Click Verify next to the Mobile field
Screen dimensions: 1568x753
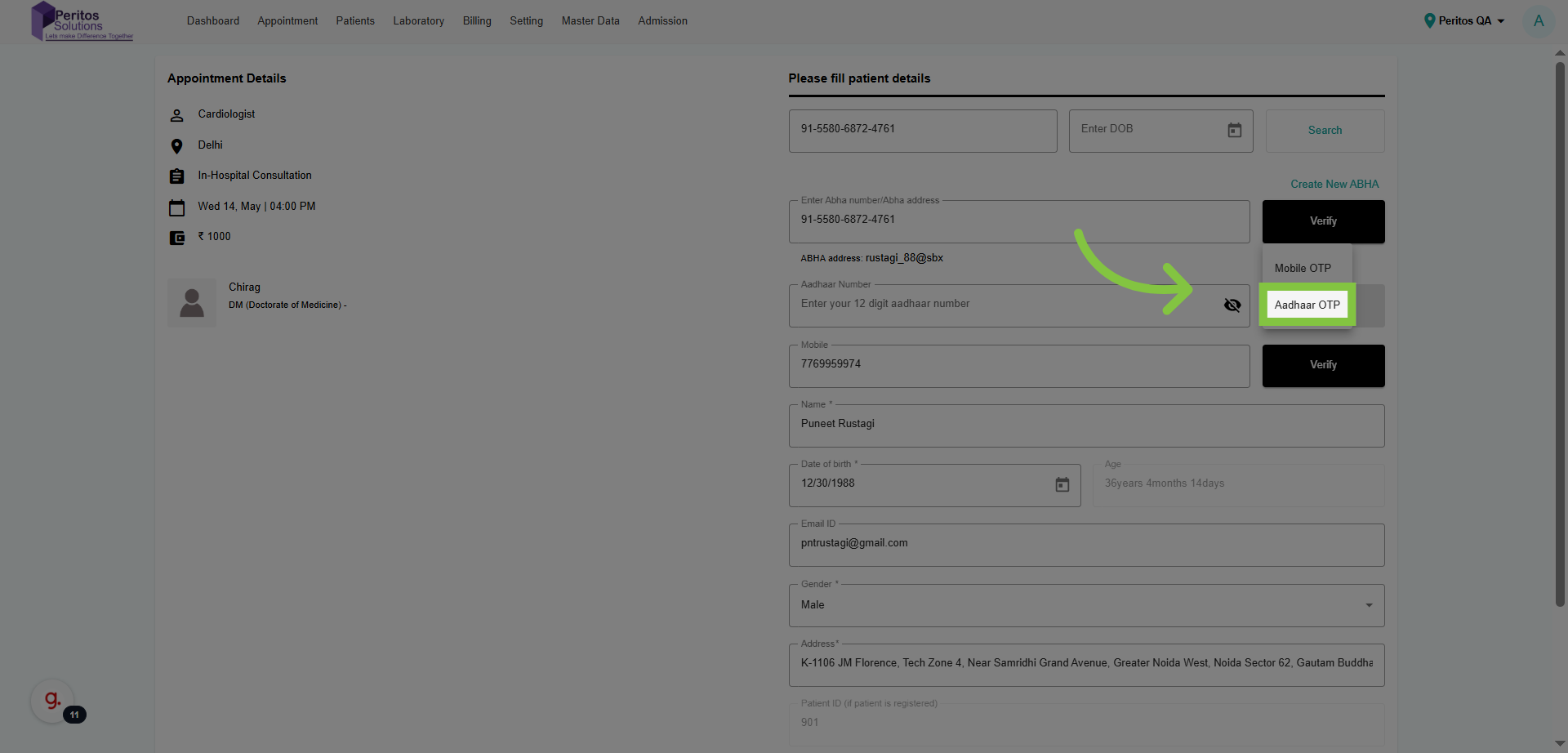point(1323,365)
